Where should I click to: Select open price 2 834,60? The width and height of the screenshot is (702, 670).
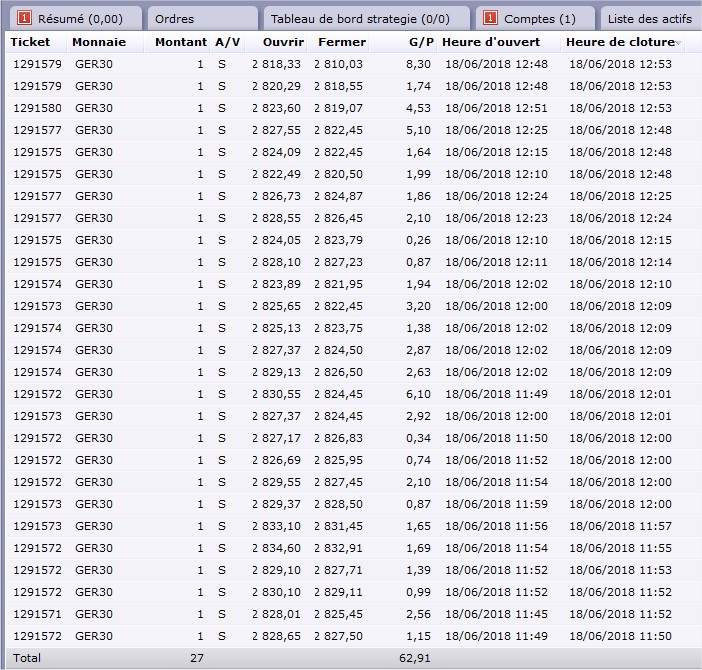[x=276, y=548]
